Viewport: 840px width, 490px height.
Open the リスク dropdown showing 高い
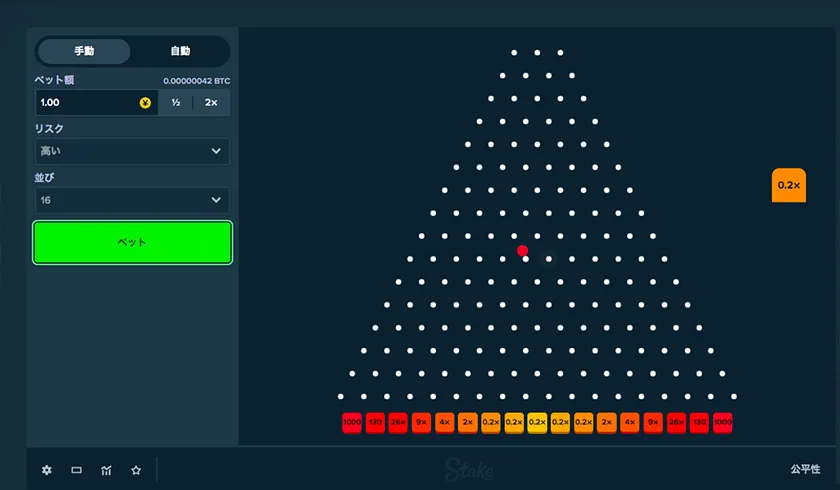tap(132, 151)
